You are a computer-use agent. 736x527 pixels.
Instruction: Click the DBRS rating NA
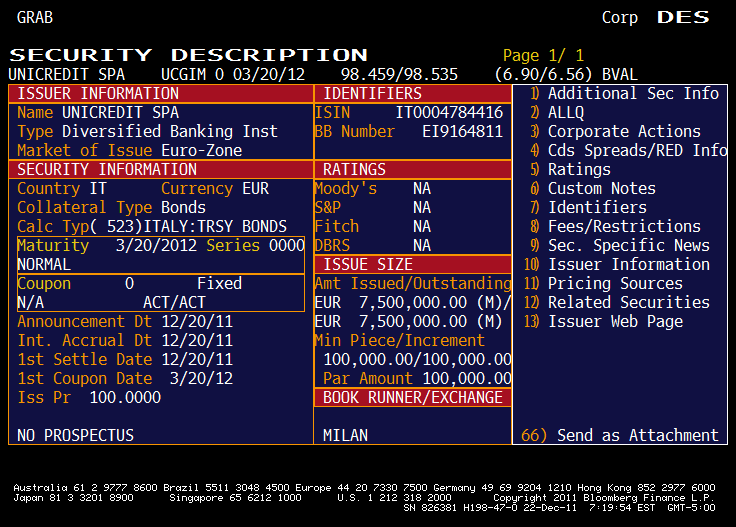tap(422, 245)
